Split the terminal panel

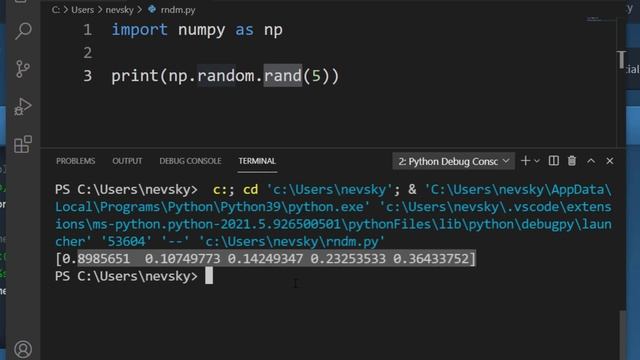point(553,161)
